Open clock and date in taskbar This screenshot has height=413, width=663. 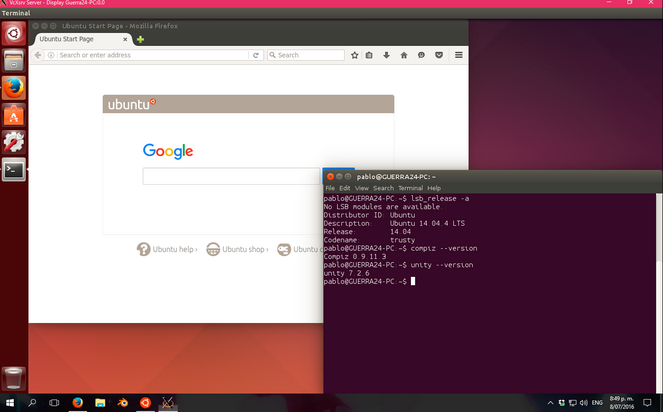[x=621, y=403]
